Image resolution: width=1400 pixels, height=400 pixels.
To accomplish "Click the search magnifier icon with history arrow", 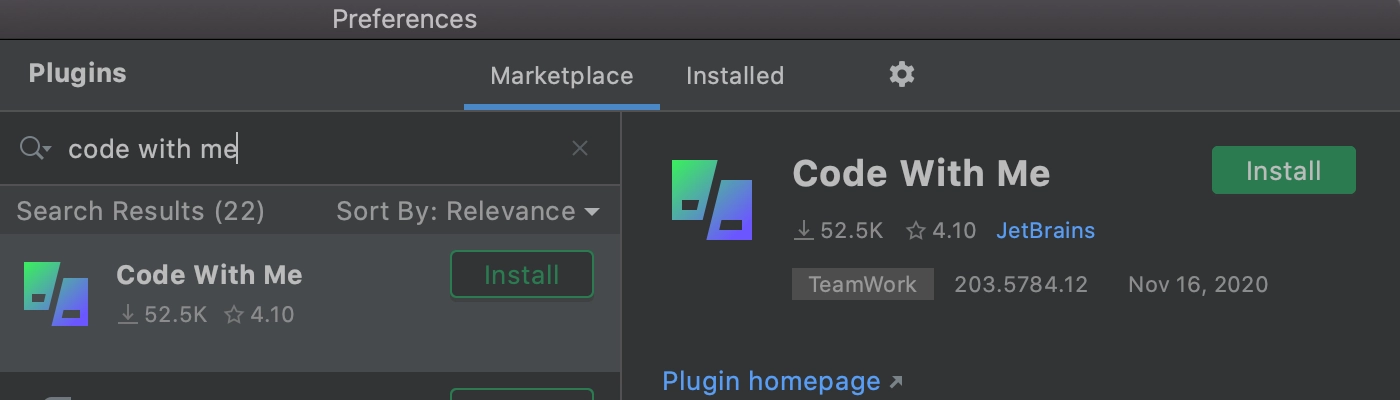I will pyautogui.click(x=35, y=149).
